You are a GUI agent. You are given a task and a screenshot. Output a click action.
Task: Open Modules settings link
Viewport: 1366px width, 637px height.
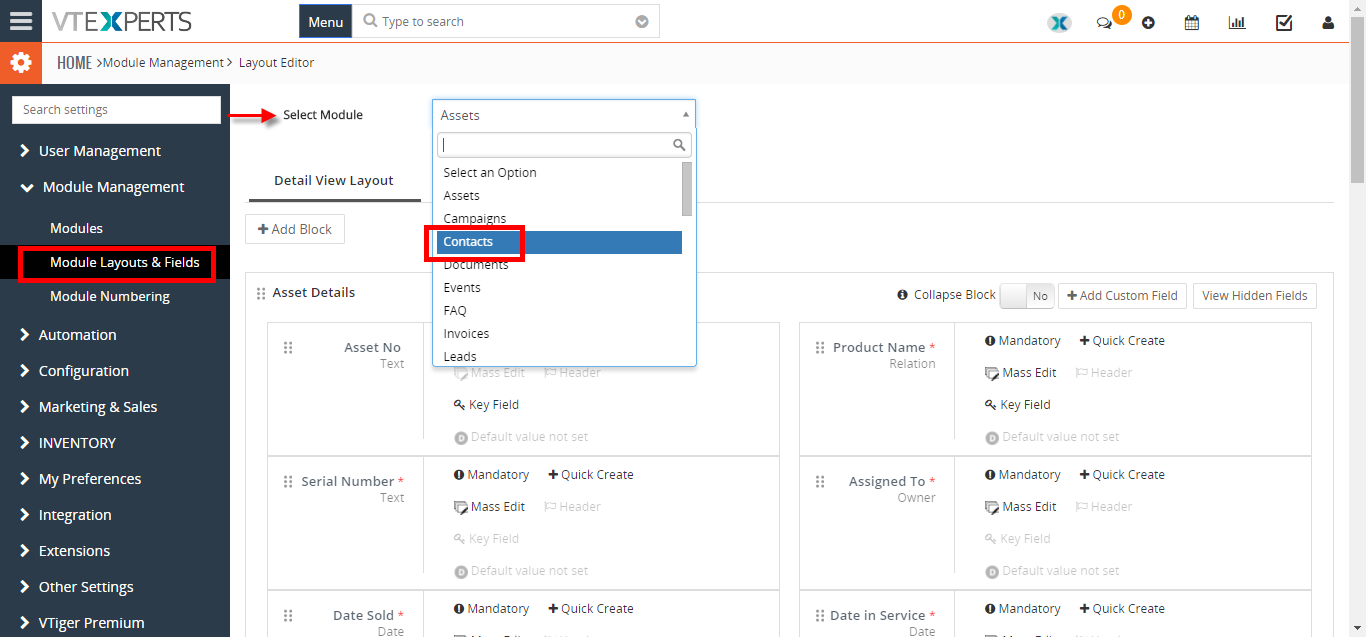click(77, 229)
